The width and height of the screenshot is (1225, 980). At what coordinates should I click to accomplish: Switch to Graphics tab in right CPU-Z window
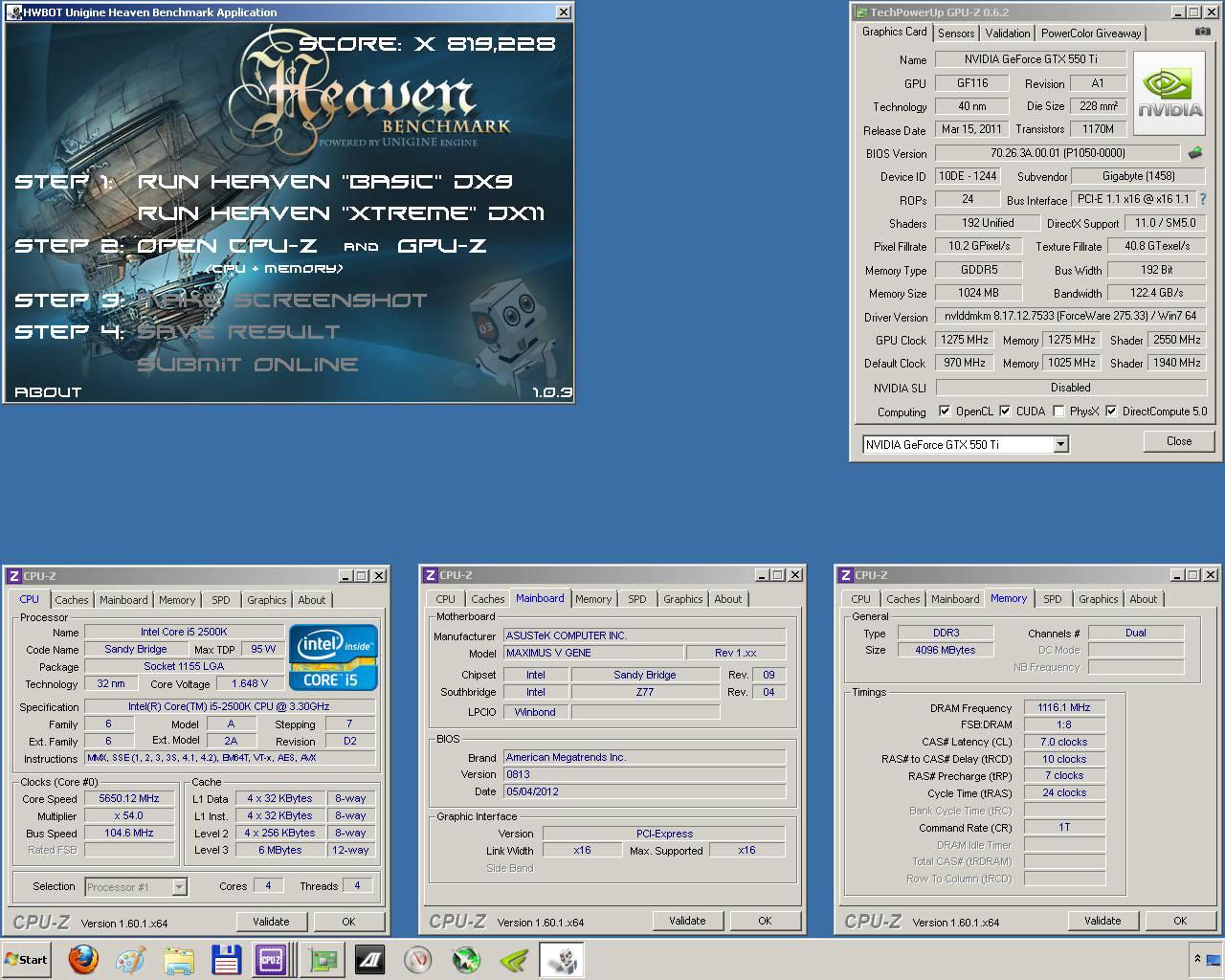pos(1098,599)
